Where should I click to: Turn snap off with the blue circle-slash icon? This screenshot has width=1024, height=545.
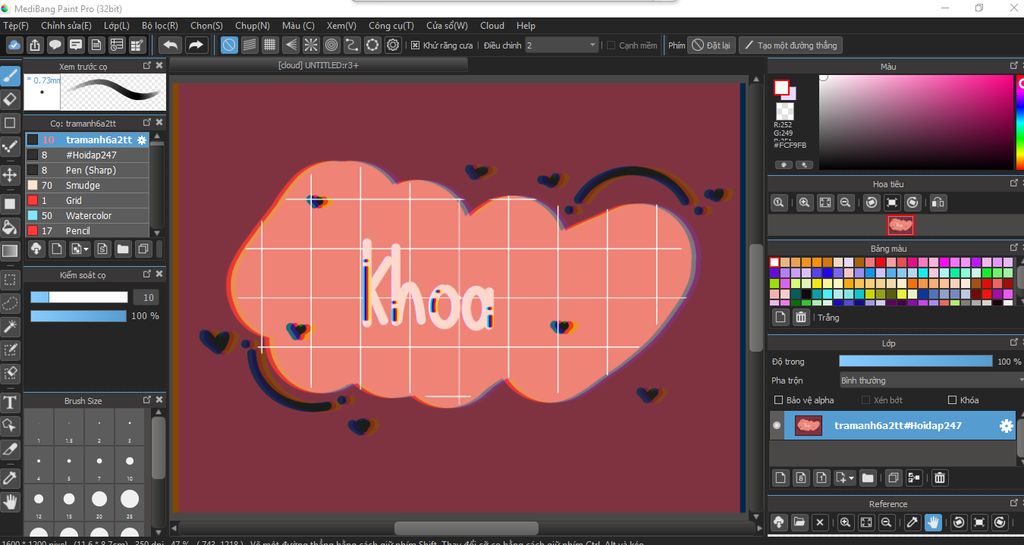(x=229, y=45)
